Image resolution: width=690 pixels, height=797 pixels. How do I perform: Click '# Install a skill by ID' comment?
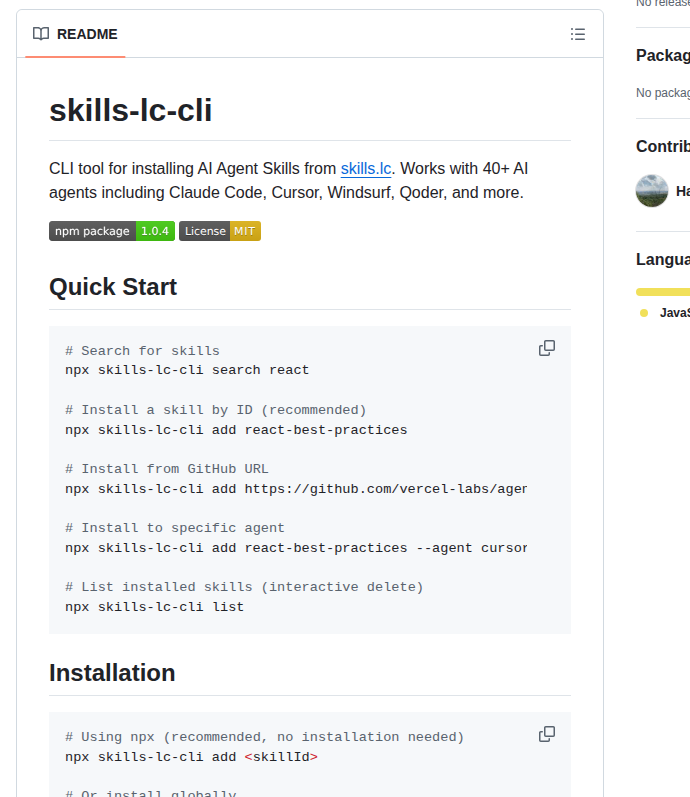point(216,410)
